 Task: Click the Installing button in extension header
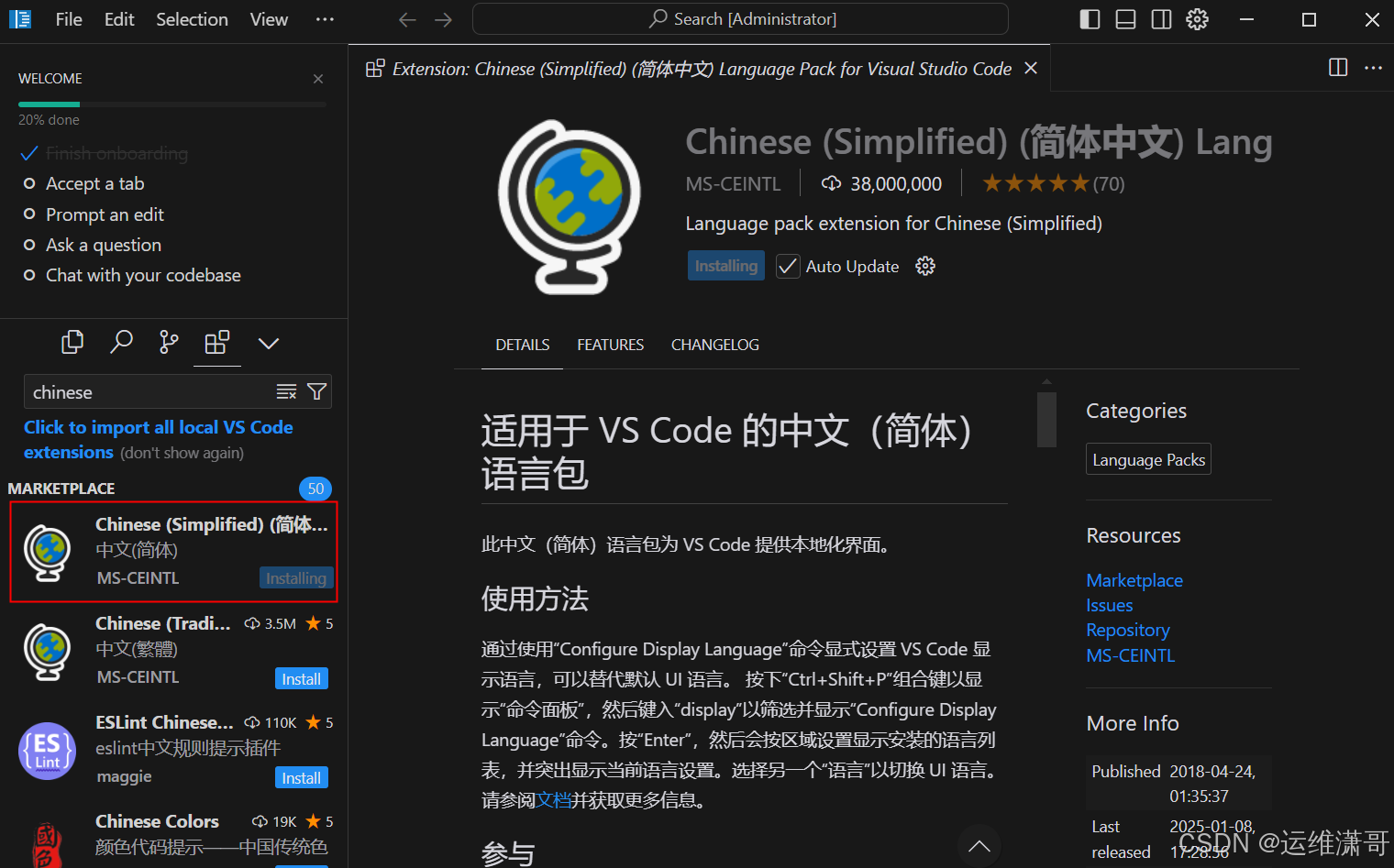pyautogui.click(x=726, y=266)
